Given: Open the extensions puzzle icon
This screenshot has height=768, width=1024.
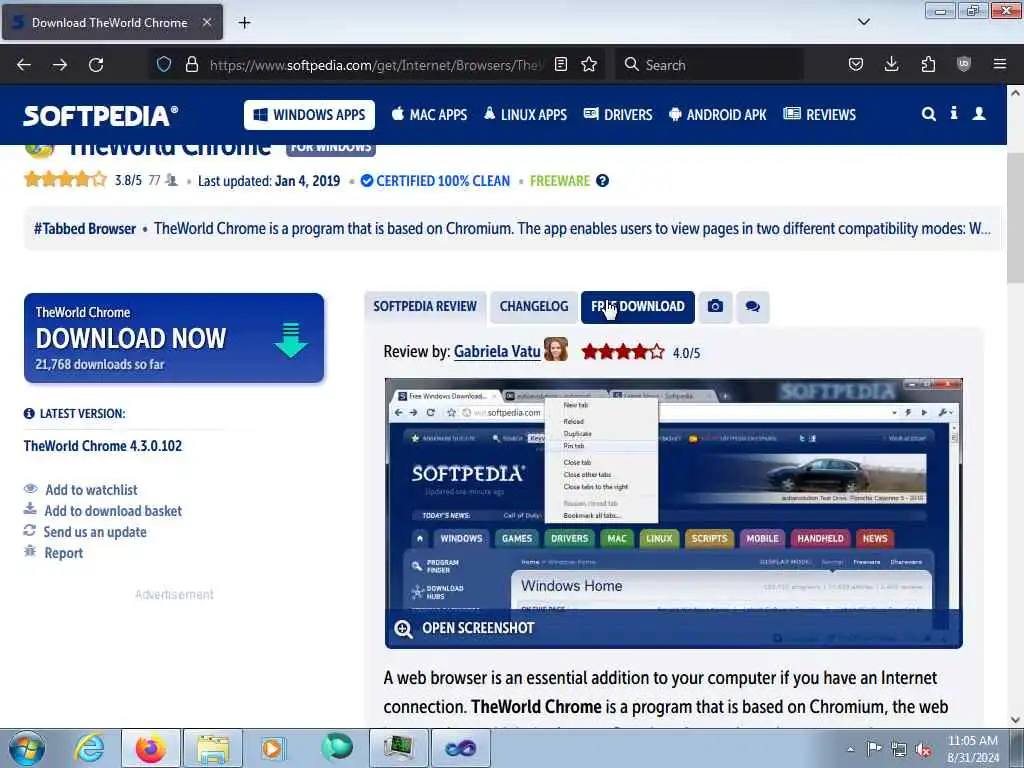Looking at the screenshot, I should [928, 64].
